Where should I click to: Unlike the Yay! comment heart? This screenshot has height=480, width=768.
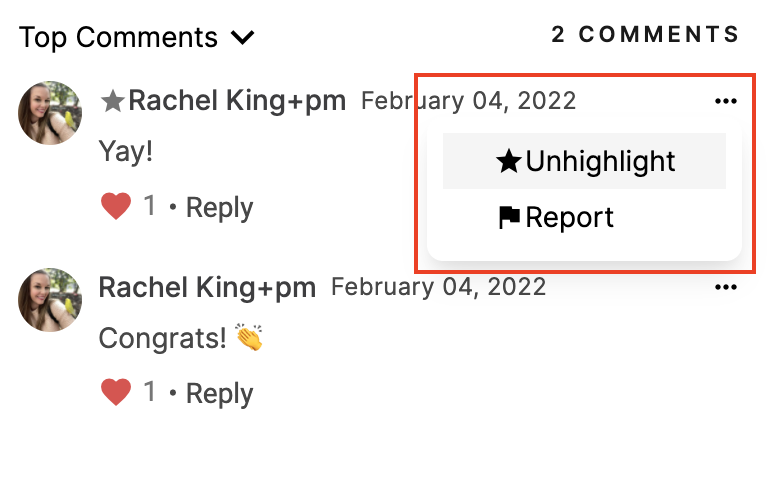click(116, 206)
